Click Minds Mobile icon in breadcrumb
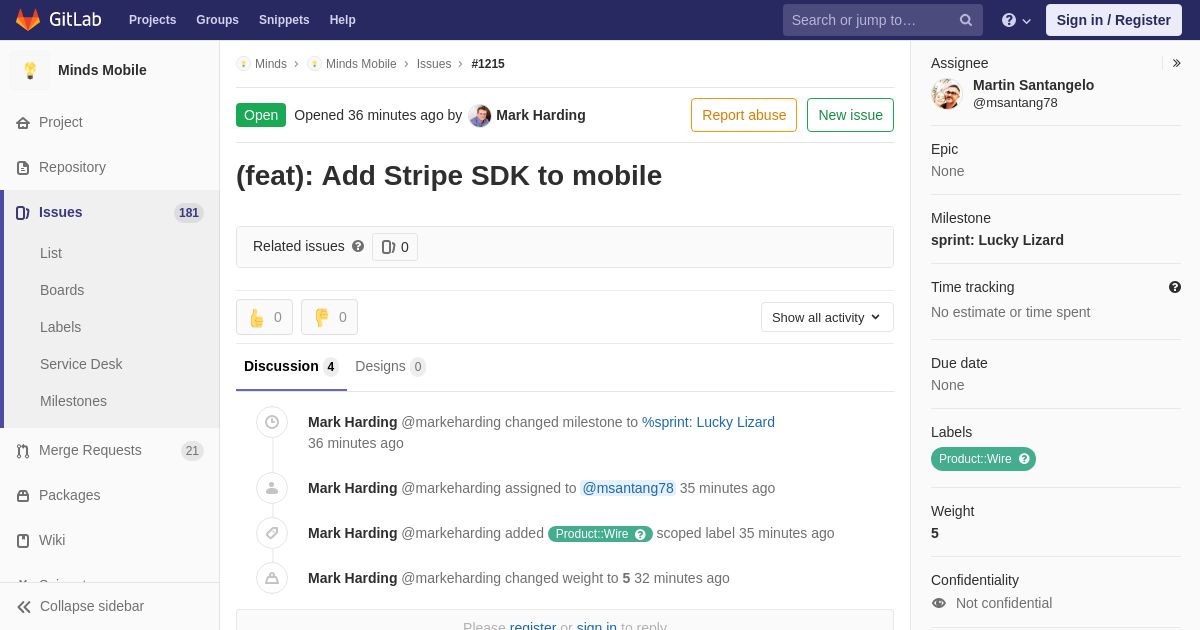 314,64
